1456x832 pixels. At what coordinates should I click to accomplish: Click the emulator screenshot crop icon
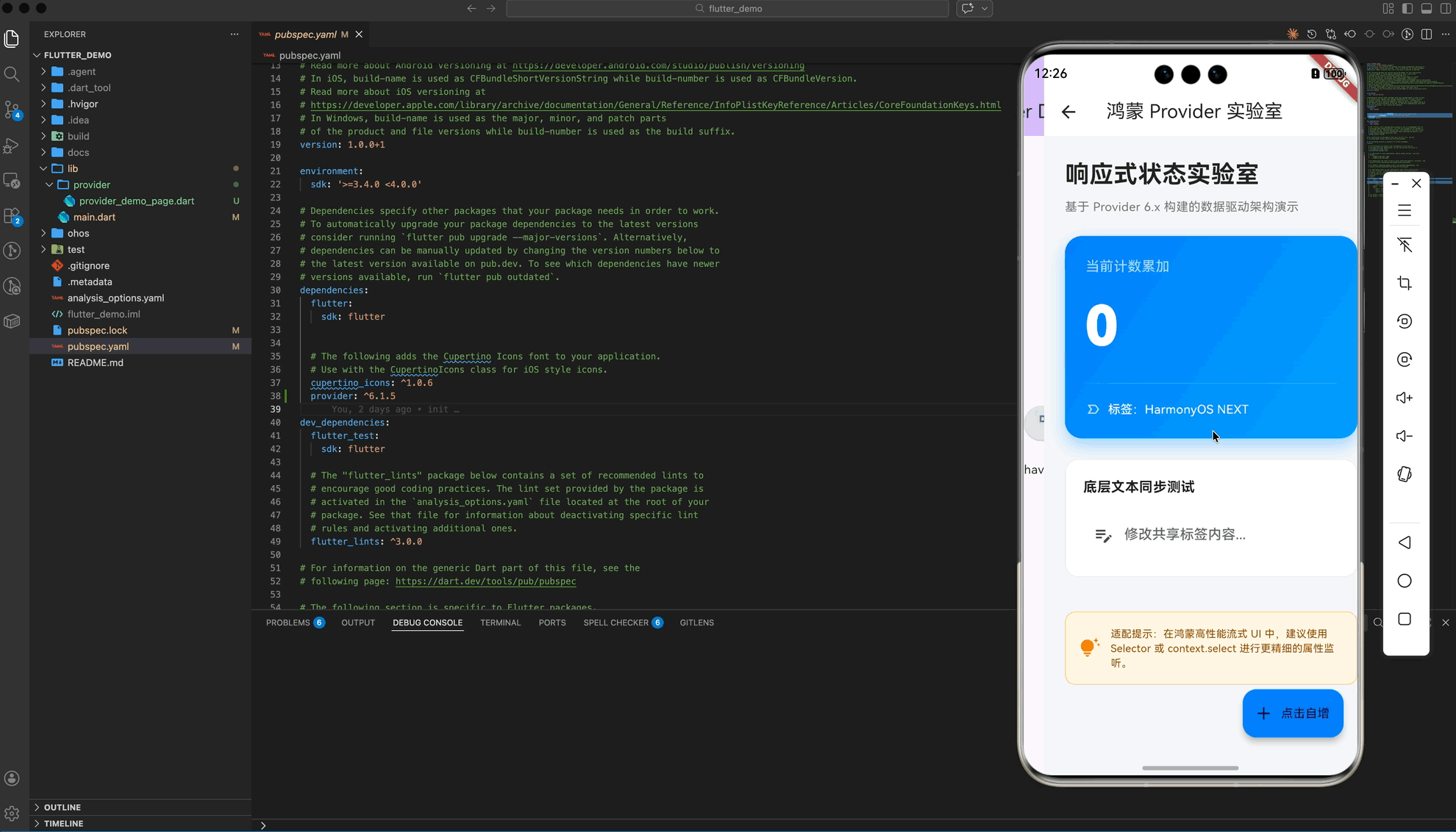[x=1404, y=283]
